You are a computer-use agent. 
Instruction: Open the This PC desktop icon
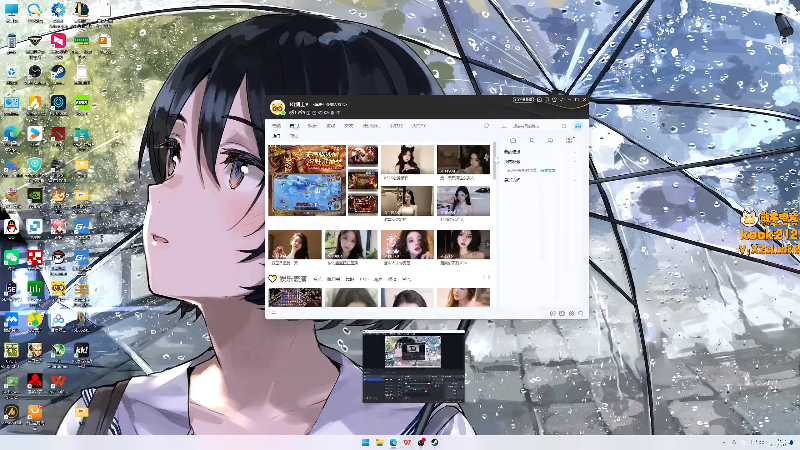tap(11, 10)
